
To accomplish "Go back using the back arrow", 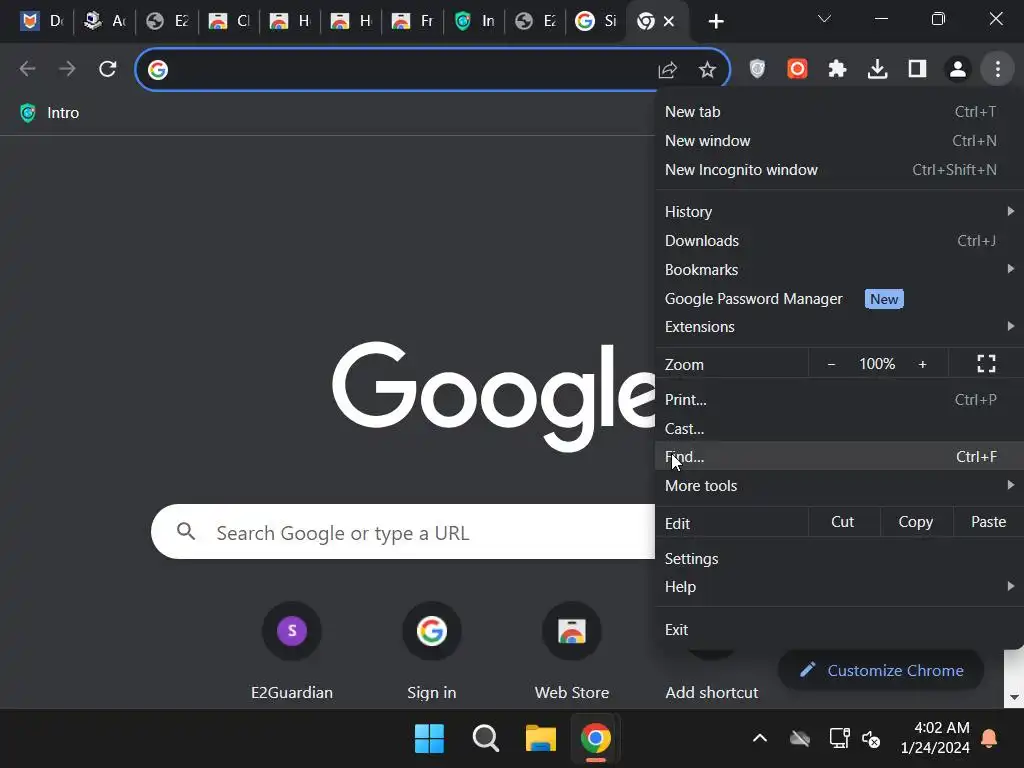I will click(x=27, y=69).
